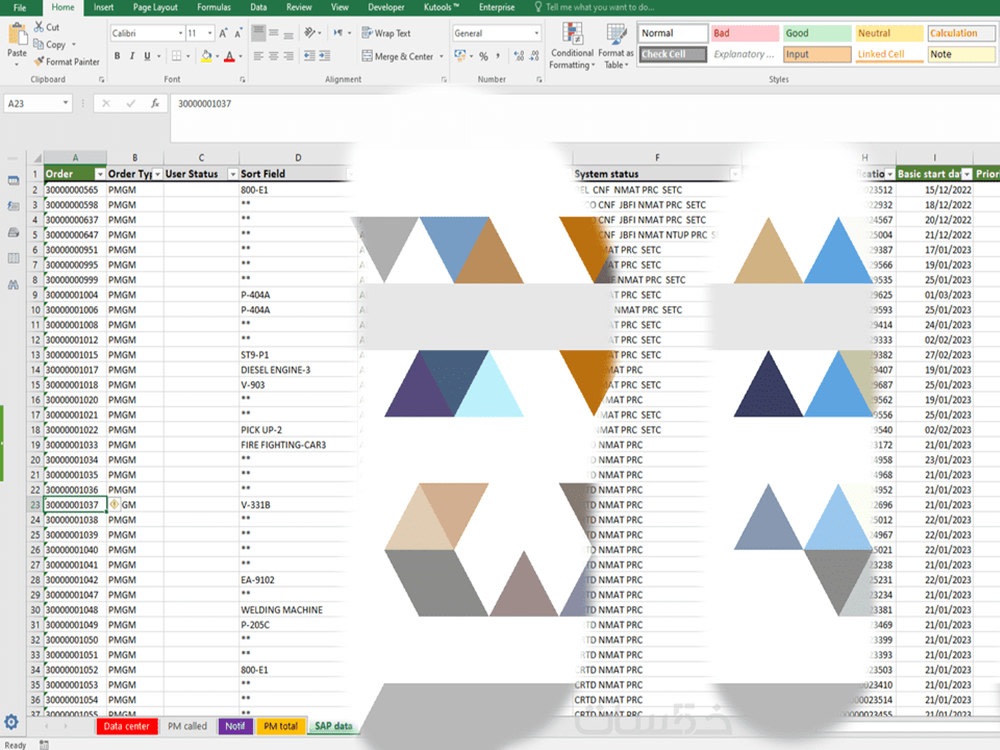This screenshot has width=1000, height=750.
Task: Increase font size with larger A
Action: pyautogui.click(x=223, y=33)
